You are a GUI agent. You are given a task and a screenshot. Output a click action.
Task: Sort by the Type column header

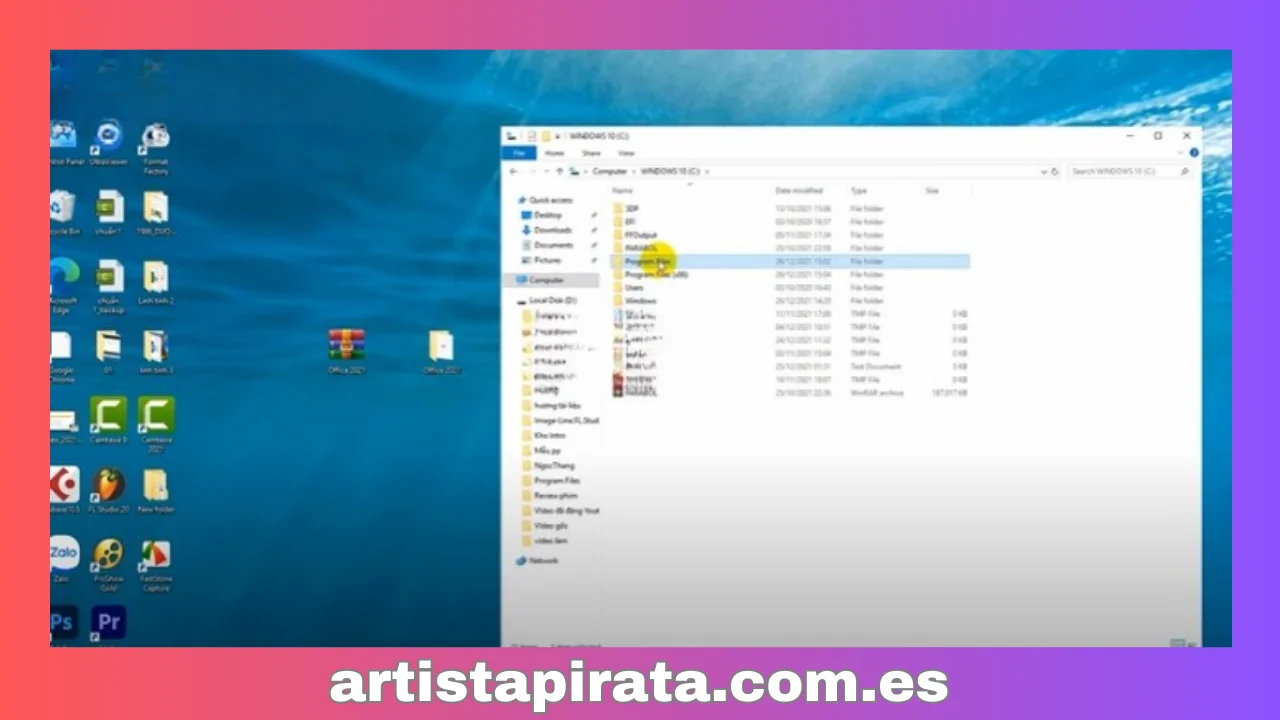[858, 190]
